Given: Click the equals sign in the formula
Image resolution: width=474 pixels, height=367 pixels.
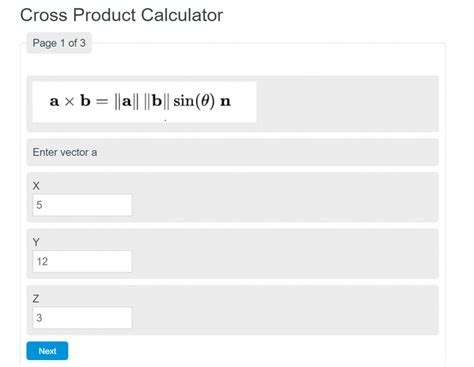Looking at the screenshot, I should click(x=102, y=101).
